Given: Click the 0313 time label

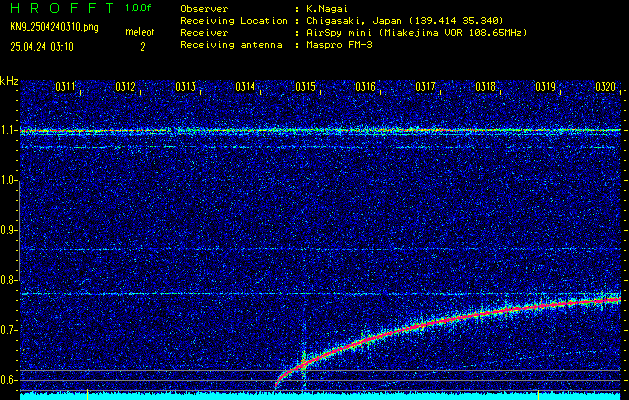Looking at the screenshot, I should tap(185, 86).
